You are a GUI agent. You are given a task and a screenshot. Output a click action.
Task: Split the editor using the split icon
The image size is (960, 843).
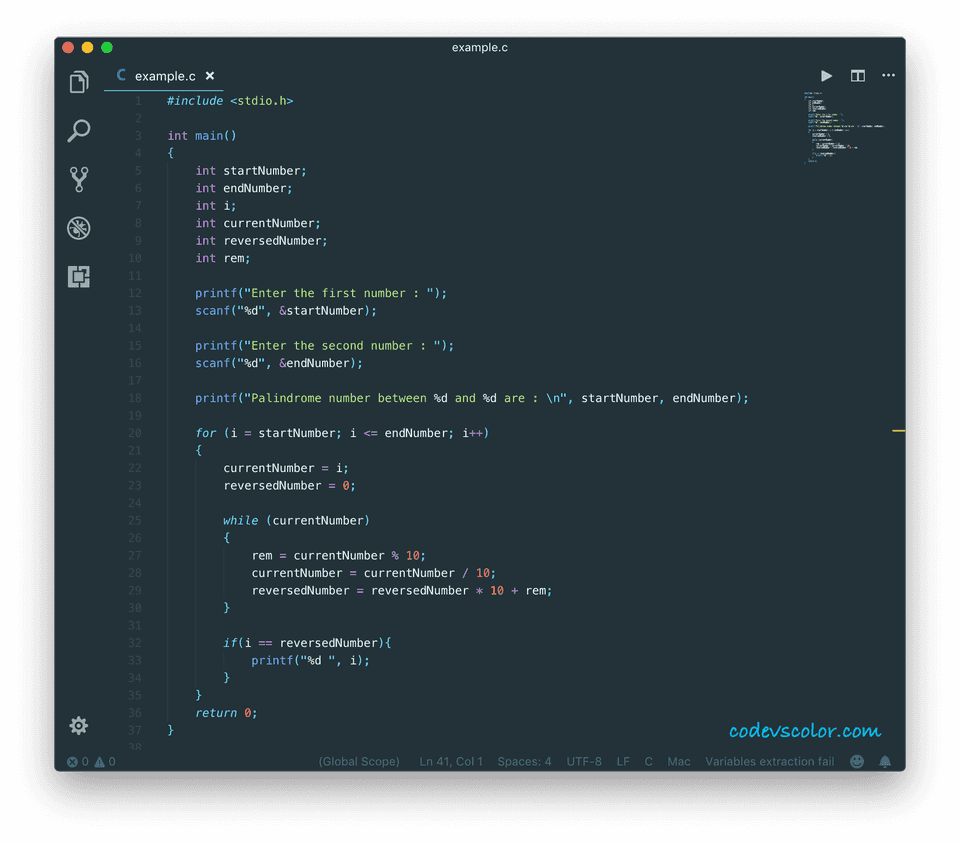click(857, 75)
